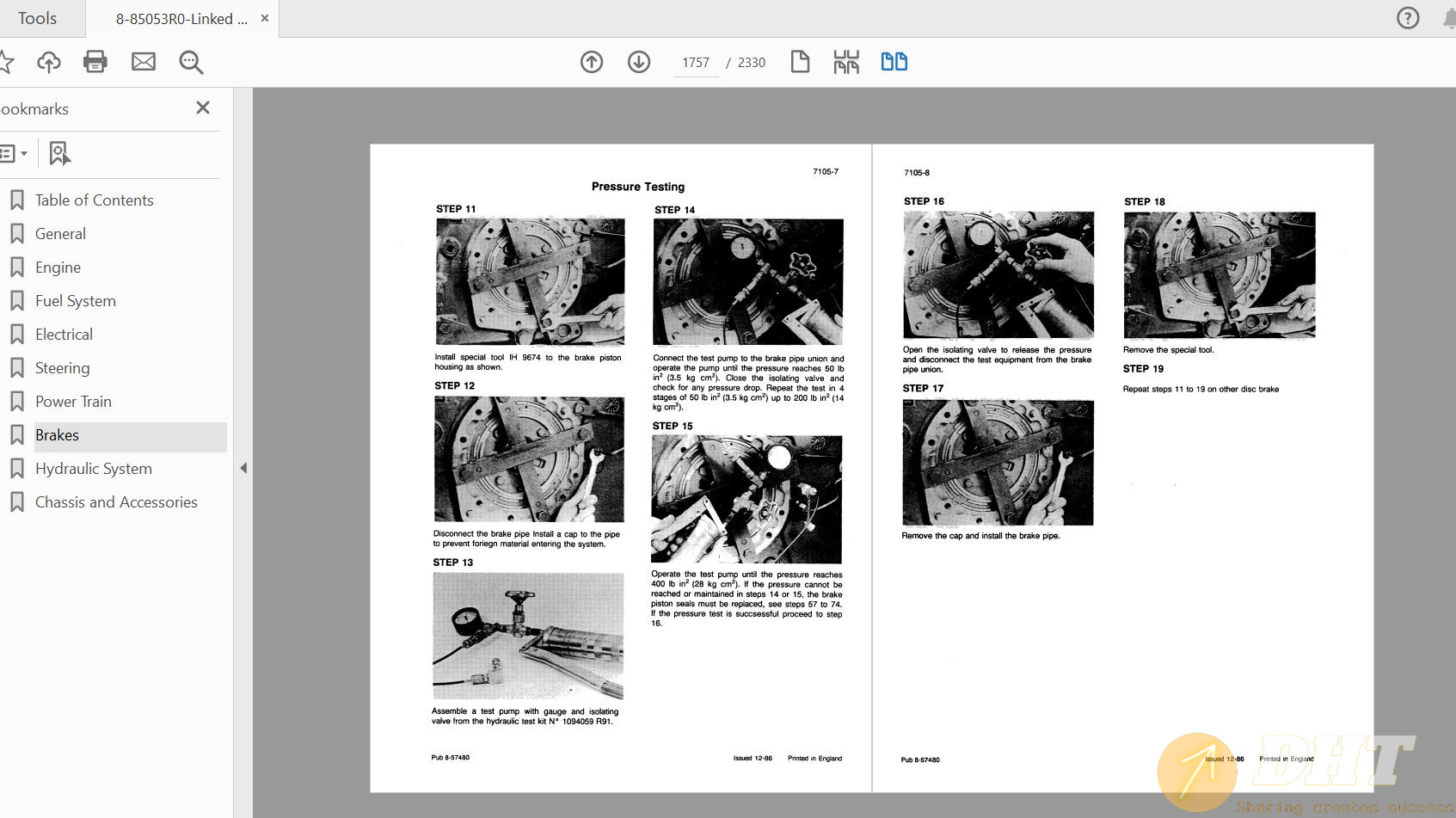Screen dimensions: 1456x818
Task: Click the print icon in toolbar
Action: click(x=95, y=62)
